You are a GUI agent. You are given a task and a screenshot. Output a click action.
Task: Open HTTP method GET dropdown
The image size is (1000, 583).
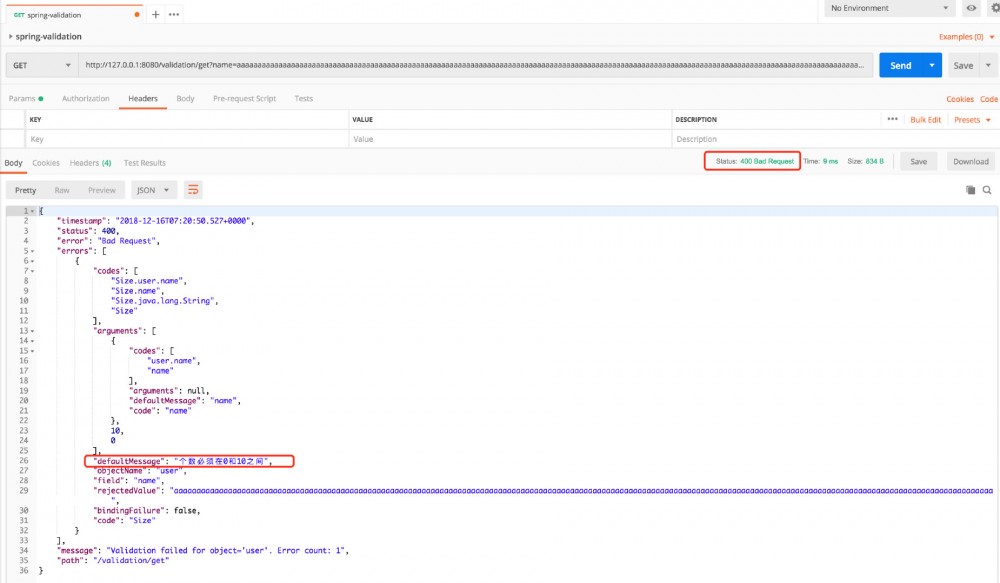click(41, 65)
